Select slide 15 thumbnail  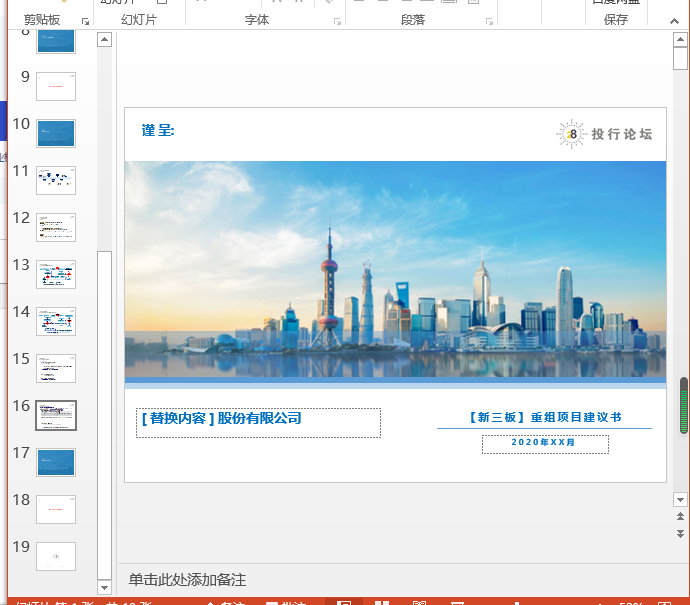point(56,368)
